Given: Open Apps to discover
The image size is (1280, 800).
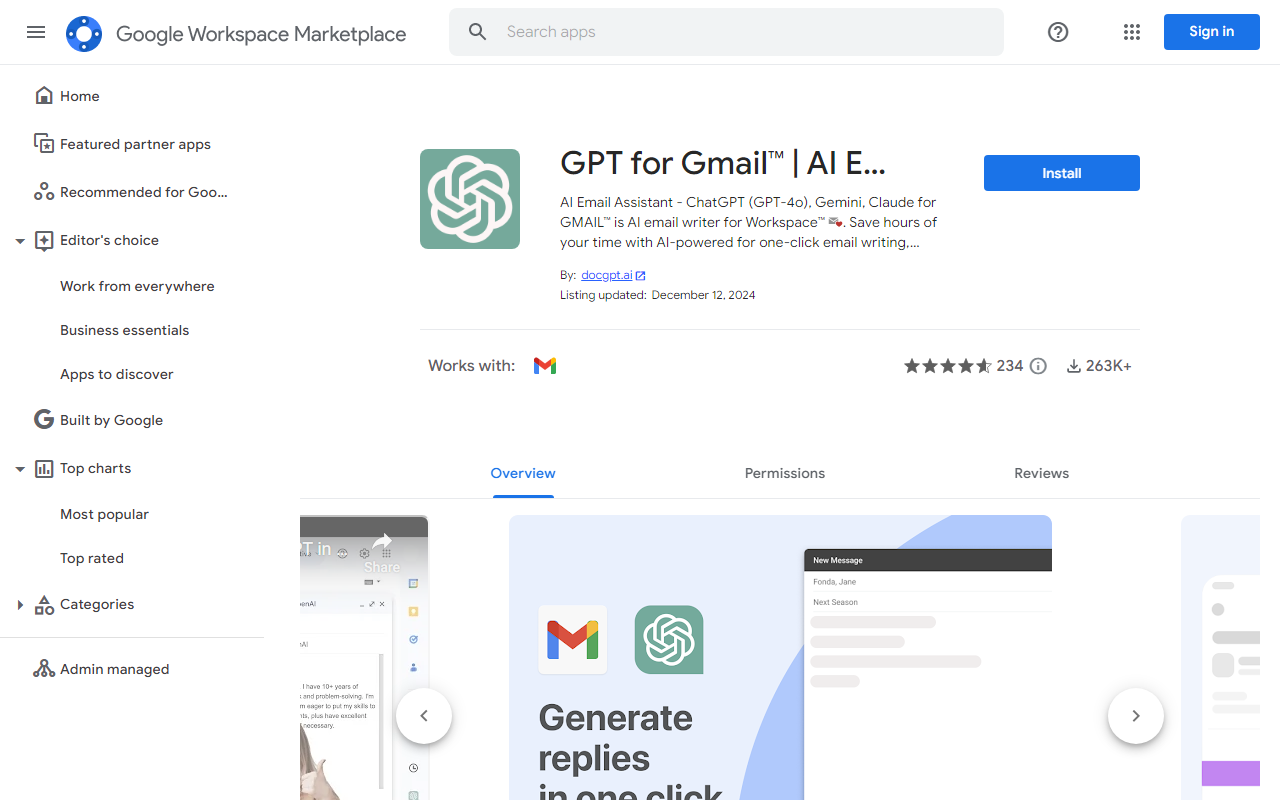Looking at the screenshot, I should point(117,374).
